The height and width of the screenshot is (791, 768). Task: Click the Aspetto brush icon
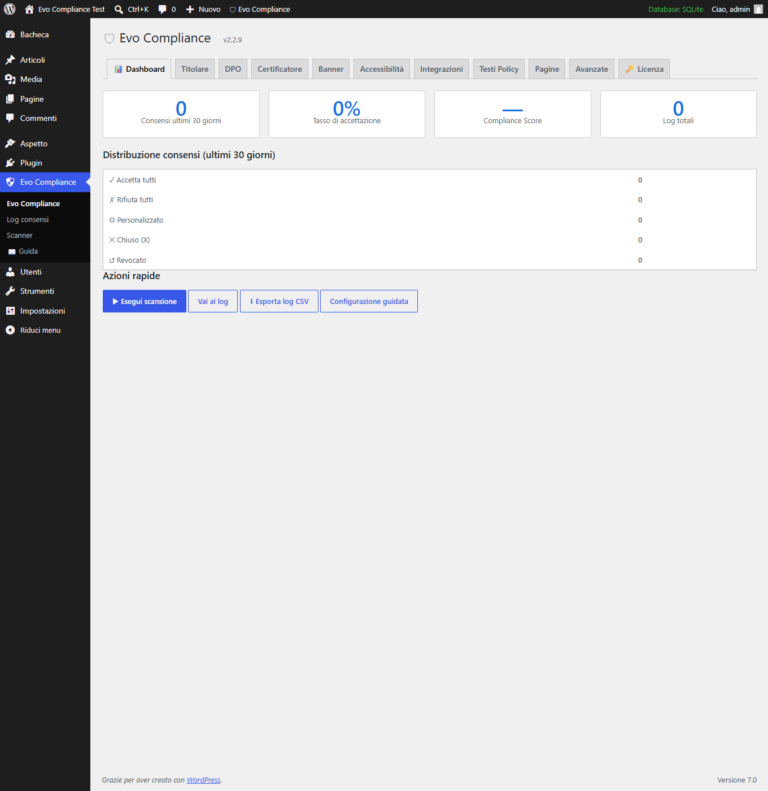tap(10, 143)
